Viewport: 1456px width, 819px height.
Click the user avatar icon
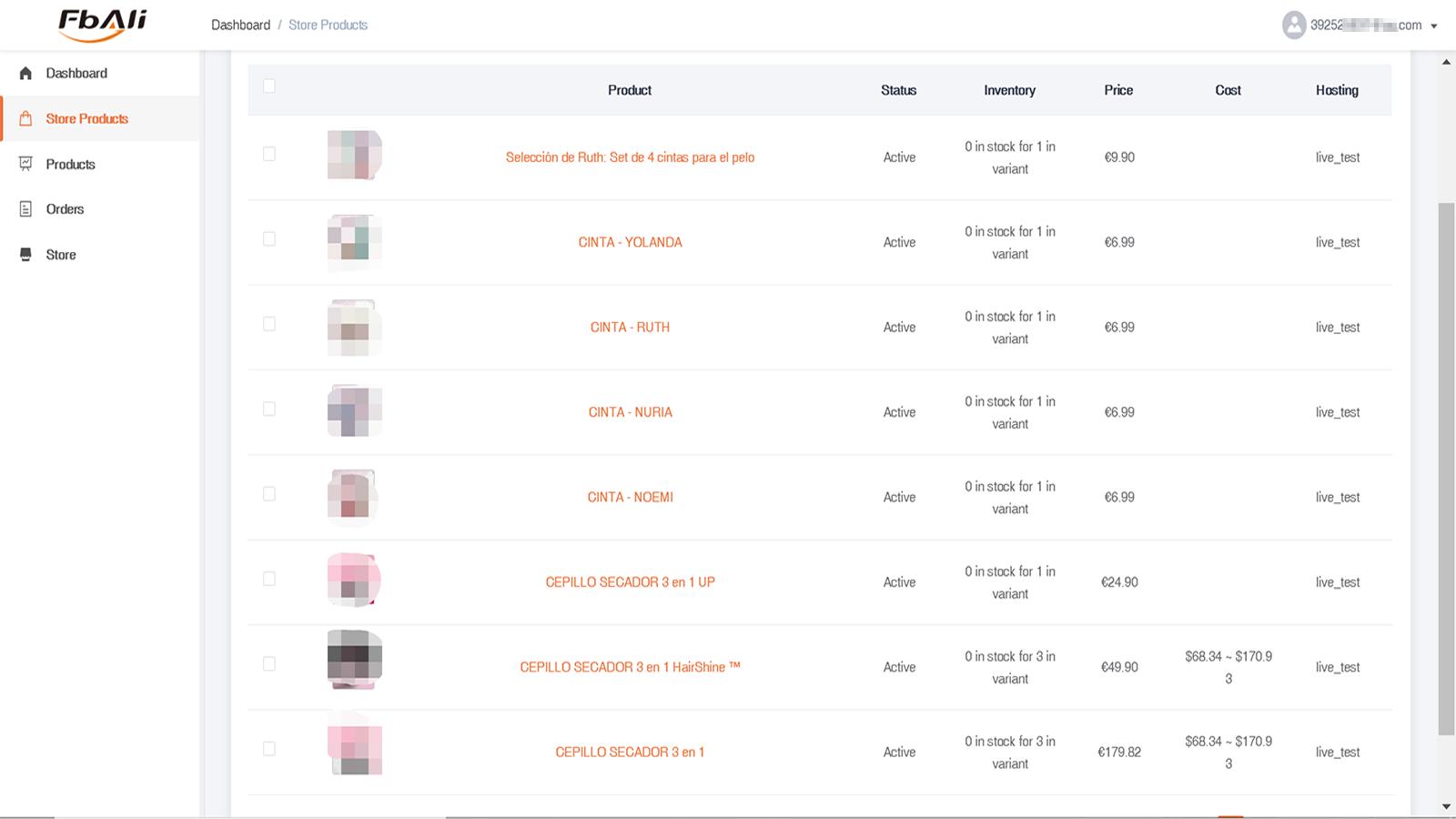1294,25
